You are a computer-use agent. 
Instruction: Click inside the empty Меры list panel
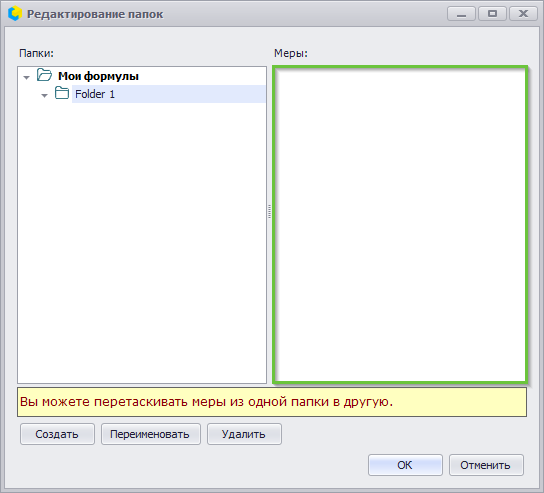(400, 225)
